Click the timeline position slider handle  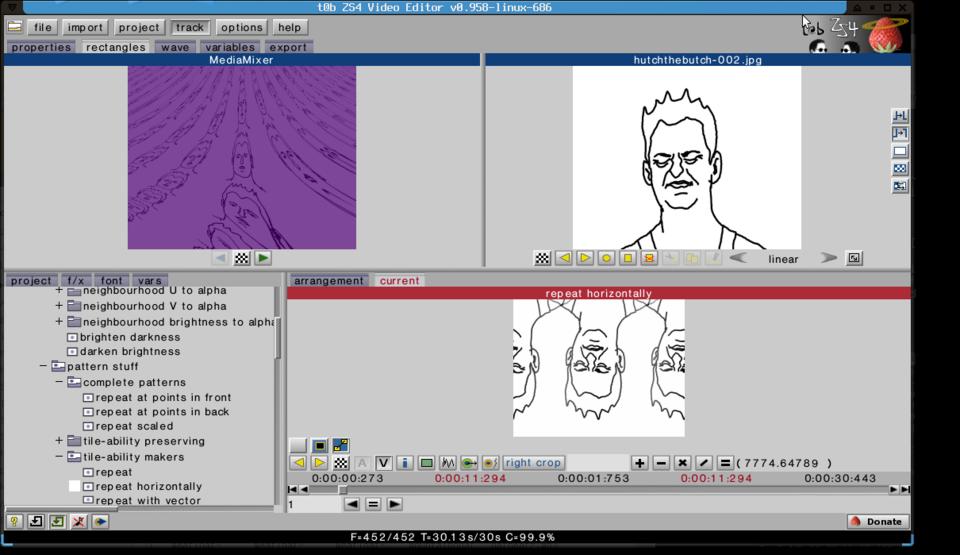coord(342,489)
